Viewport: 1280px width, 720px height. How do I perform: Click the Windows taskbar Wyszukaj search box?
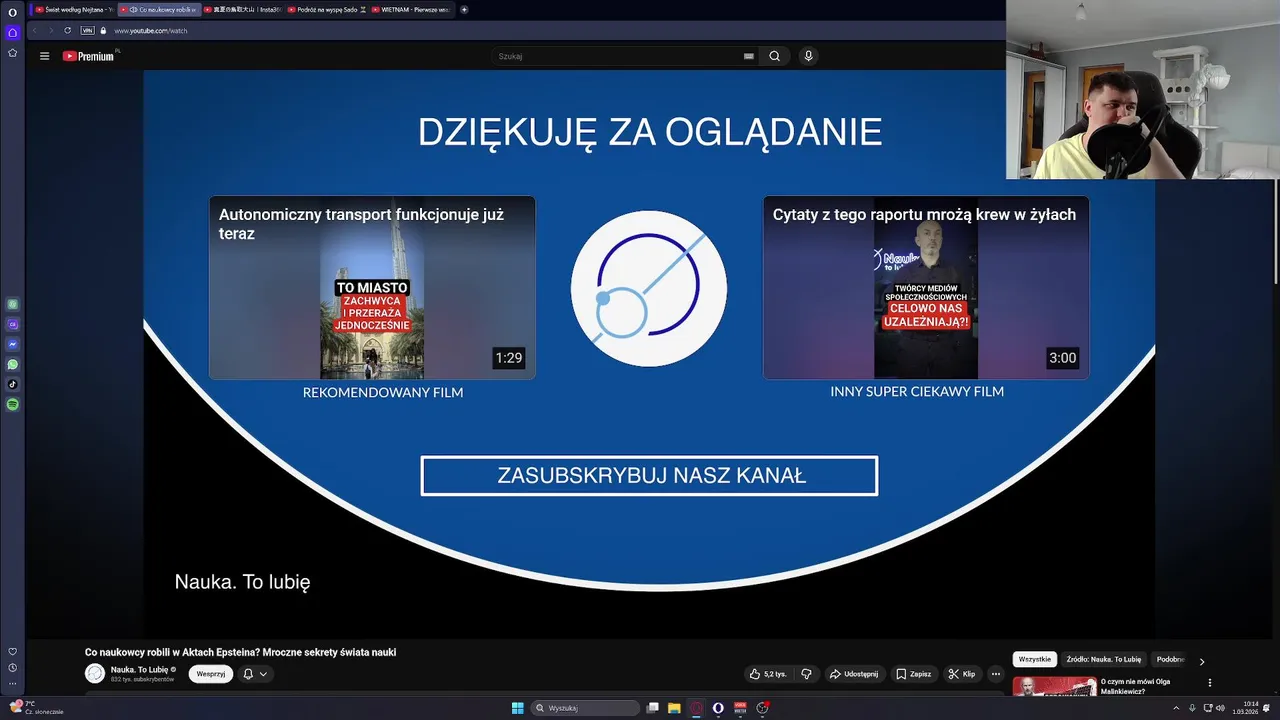pos(585,708)
